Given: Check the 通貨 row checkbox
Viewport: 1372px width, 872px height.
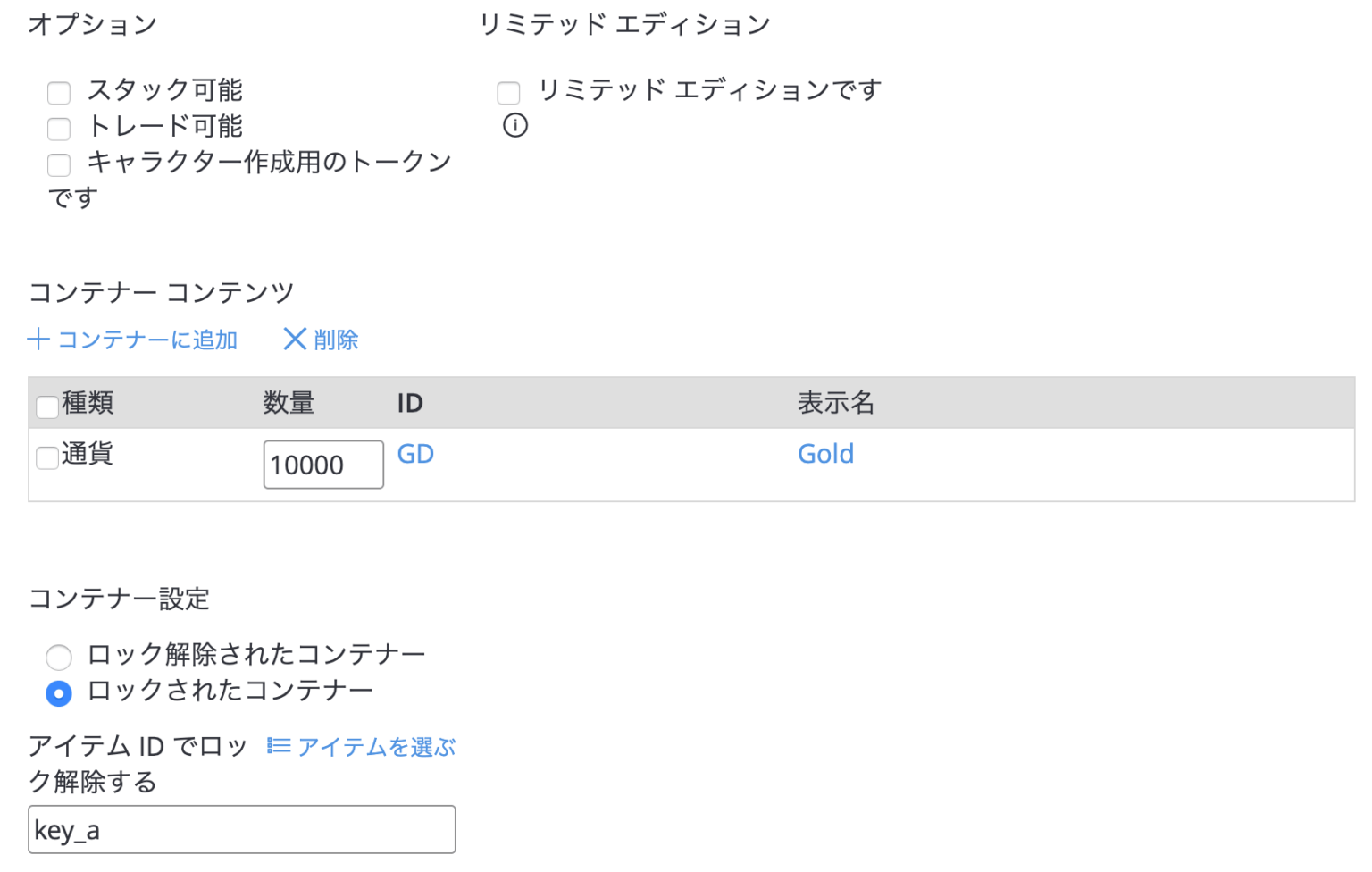Looking at the screenshot, I should pyautogui.click(x=47, y=458).
